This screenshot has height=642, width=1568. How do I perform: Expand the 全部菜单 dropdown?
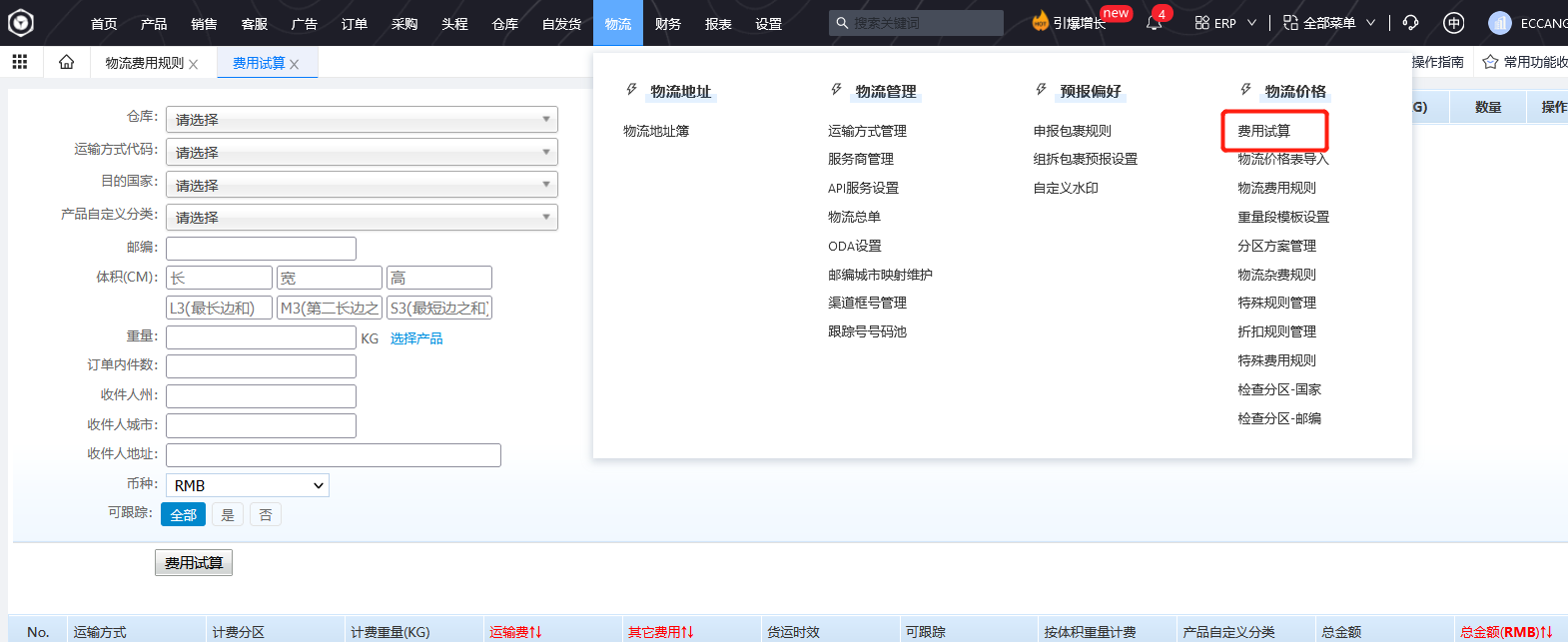pyautogui.click(x=1329, y=22)
